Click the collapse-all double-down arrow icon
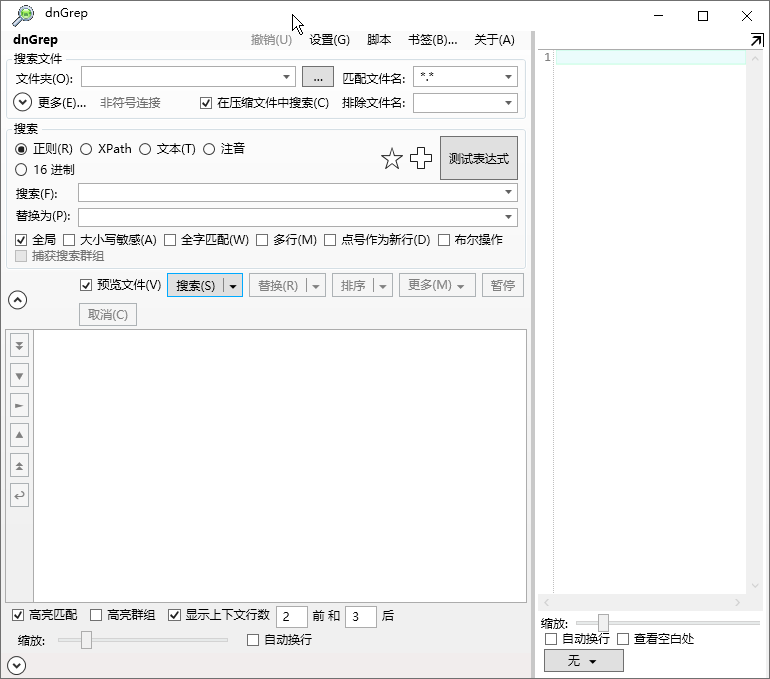 point(19,345)
